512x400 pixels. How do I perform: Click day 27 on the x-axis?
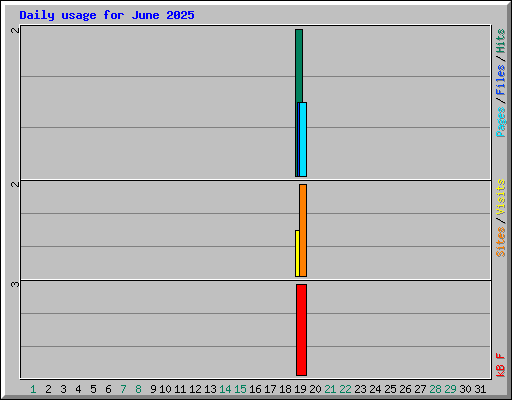point(420,389)
